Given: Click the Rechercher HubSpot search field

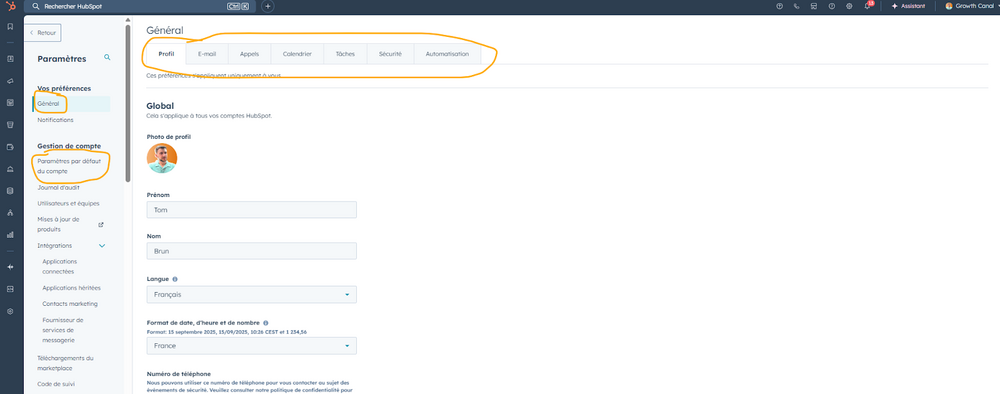Looking at the screenshot, I should pos(140,6).
